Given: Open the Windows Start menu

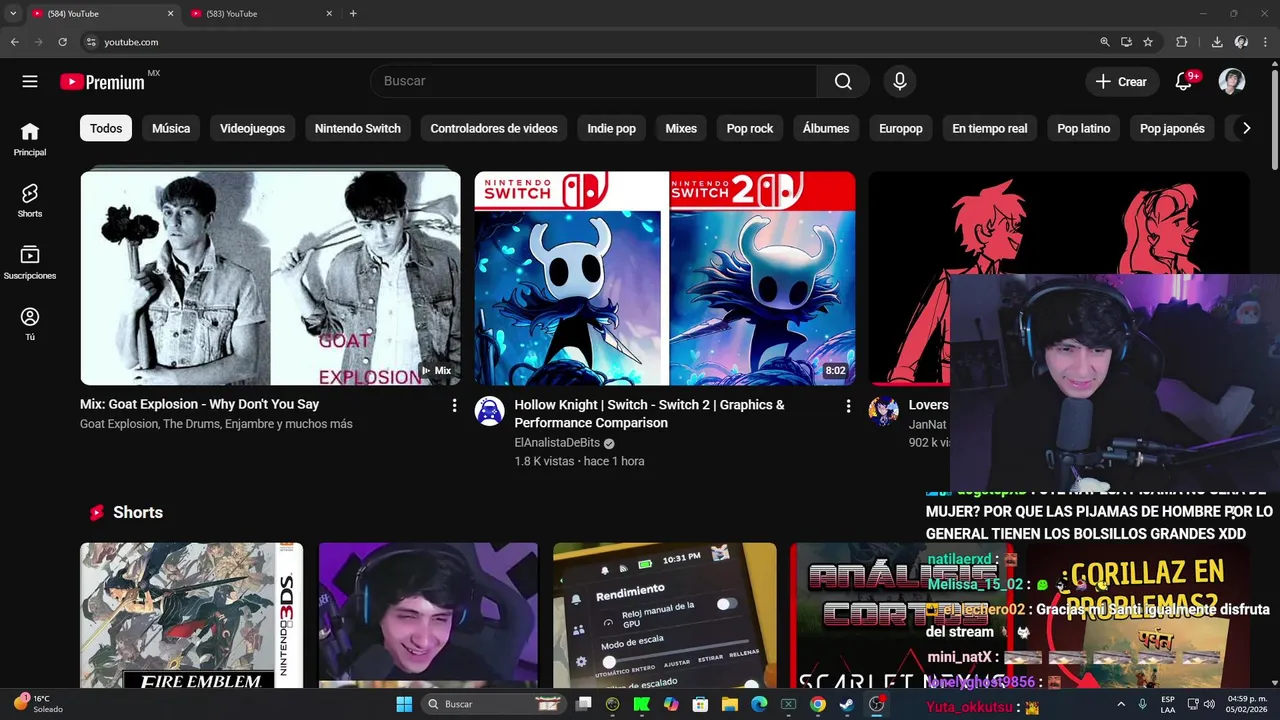Looking at the screenshot, I should coord(404,704).
